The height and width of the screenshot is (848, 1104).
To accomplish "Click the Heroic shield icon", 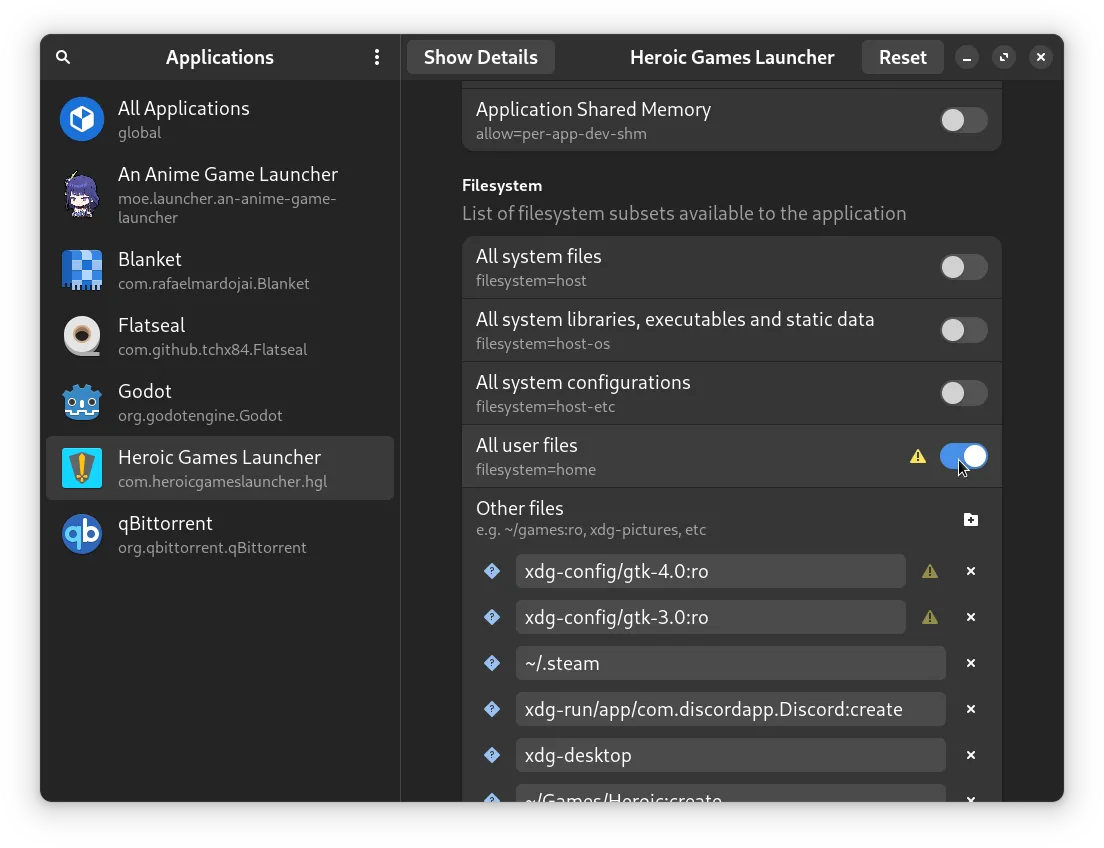I will (82, 468).
